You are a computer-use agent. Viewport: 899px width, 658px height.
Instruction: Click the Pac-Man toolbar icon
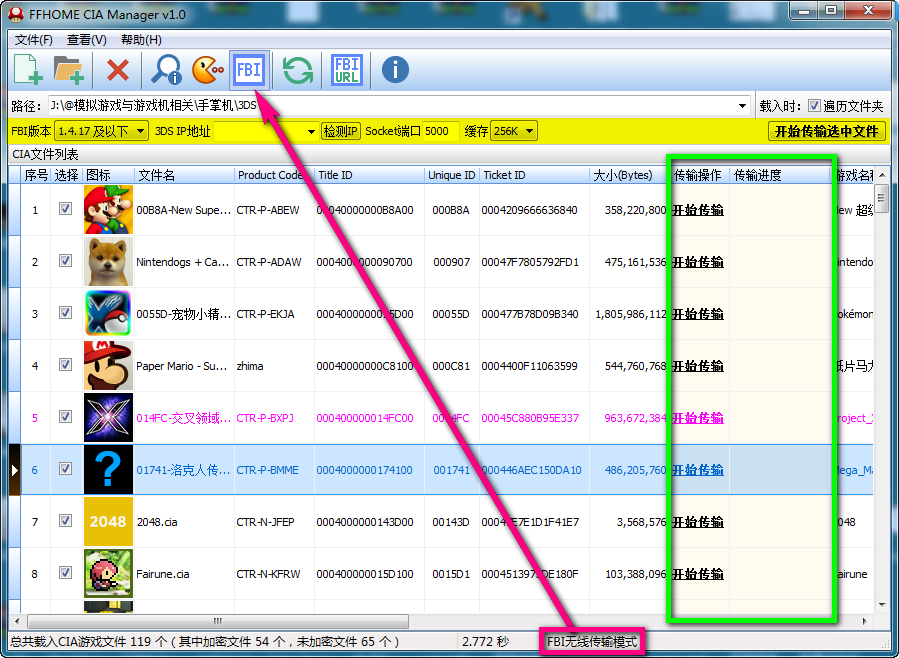(208, 70)
